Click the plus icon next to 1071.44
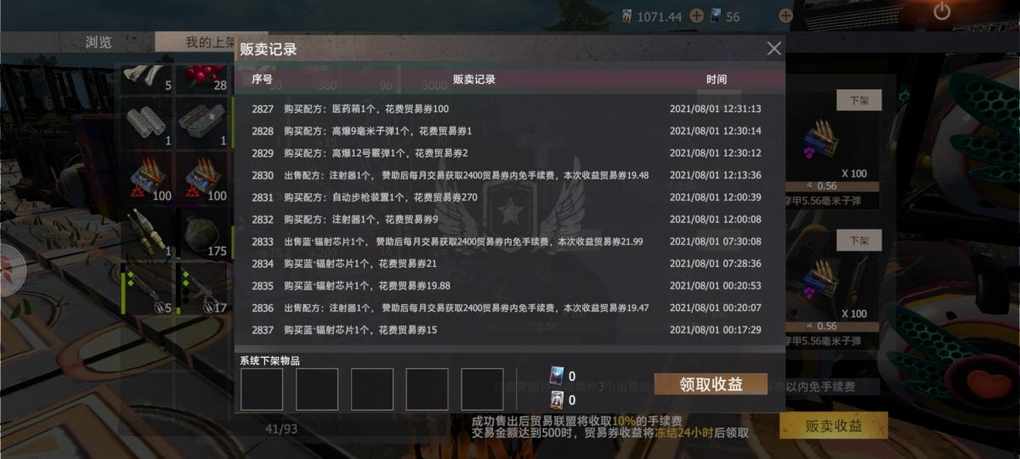Screen dimensions: 1020x459 tap(696, 16)
